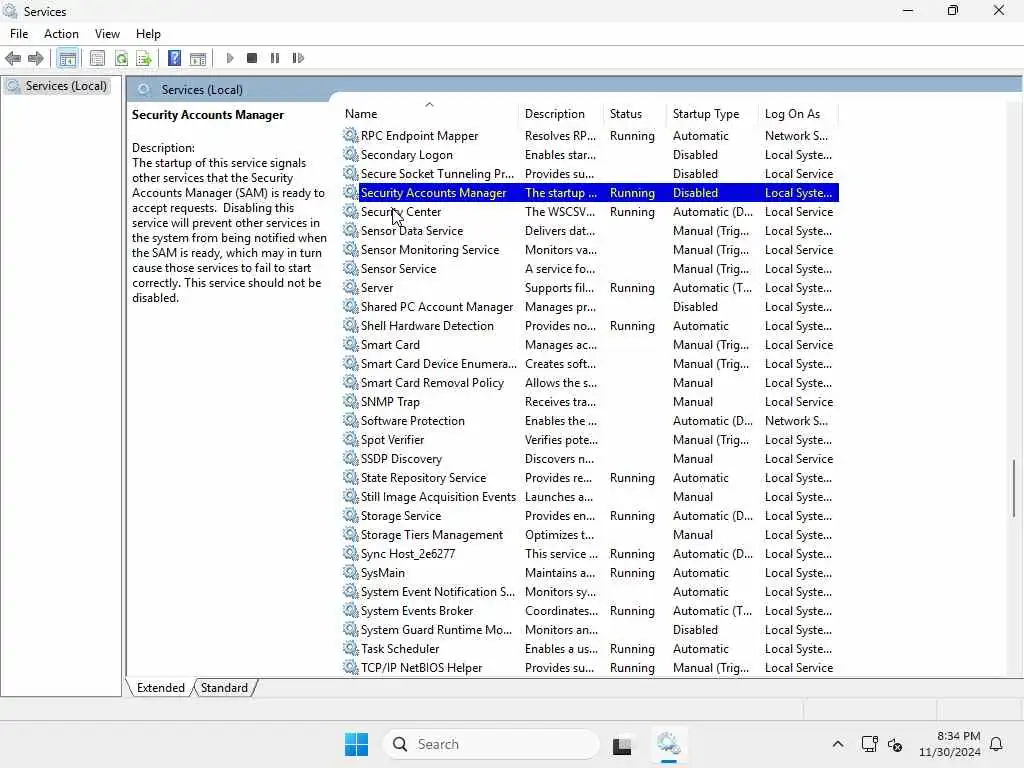This screenshot has width=1024, height=768.
Task: Click gear icon of RPC Endpoint Mapper
Action: 351,135
